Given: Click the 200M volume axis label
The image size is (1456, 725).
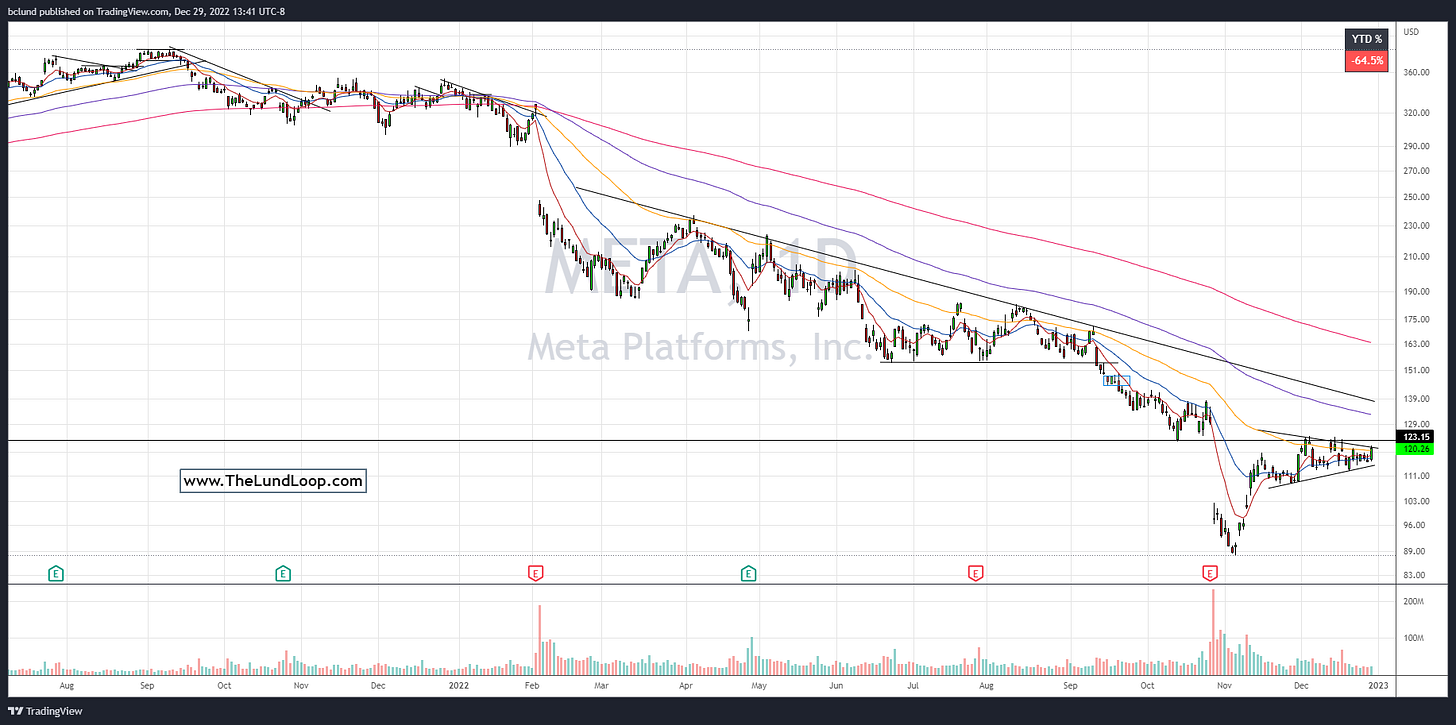Looking at the screenshot, I should coord(1413,602).
